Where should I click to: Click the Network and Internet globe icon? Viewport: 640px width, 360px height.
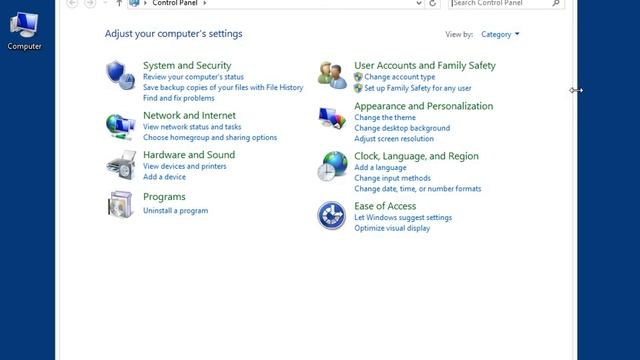pos(120,127)
